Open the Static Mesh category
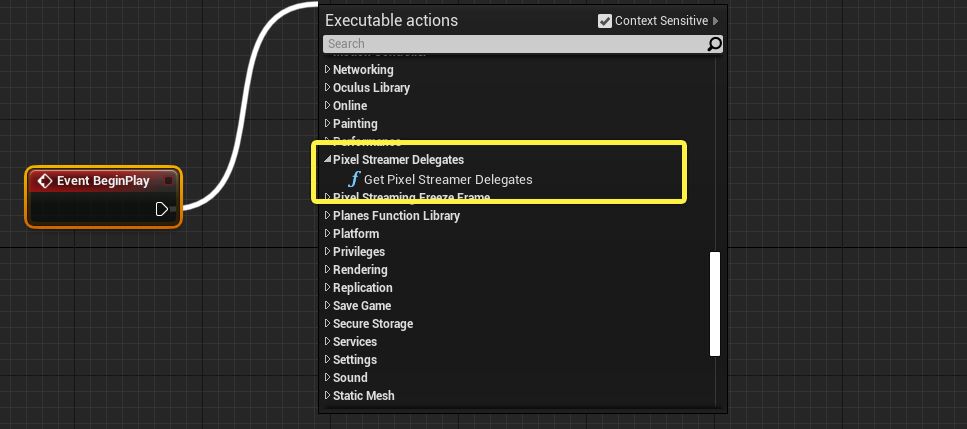This screenshot has height=429, width=967. [x=363, y=396]
